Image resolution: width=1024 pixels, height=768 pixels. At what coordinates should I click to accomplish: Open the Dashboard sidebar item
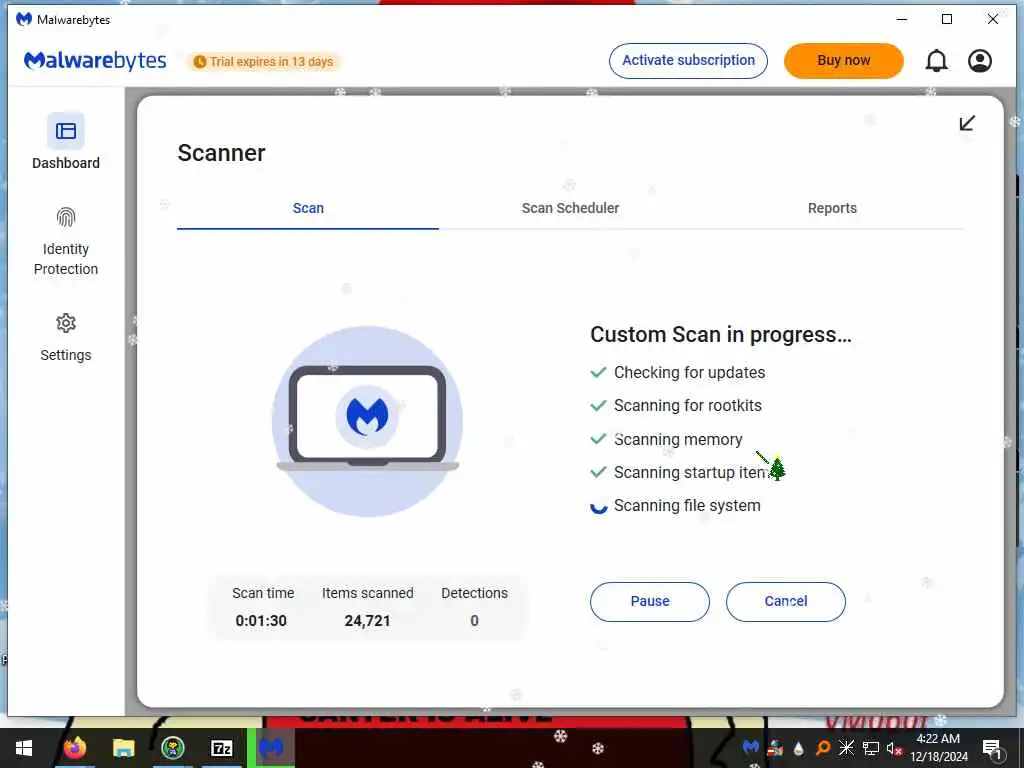[x=66, y=142]
